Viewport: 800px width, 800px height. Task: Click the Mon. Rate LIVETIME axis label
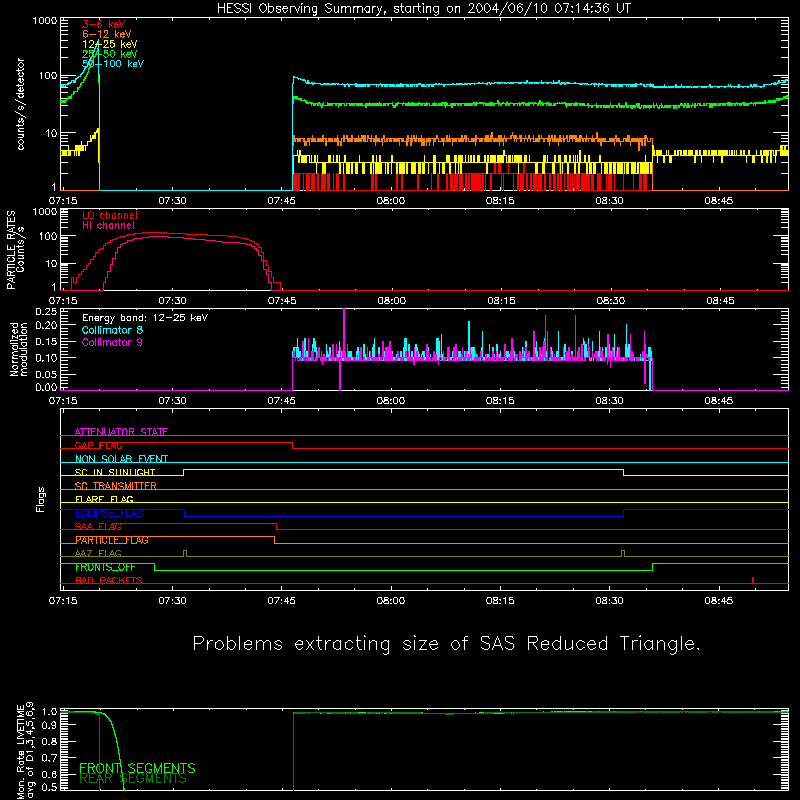click(x=25, y=750)
